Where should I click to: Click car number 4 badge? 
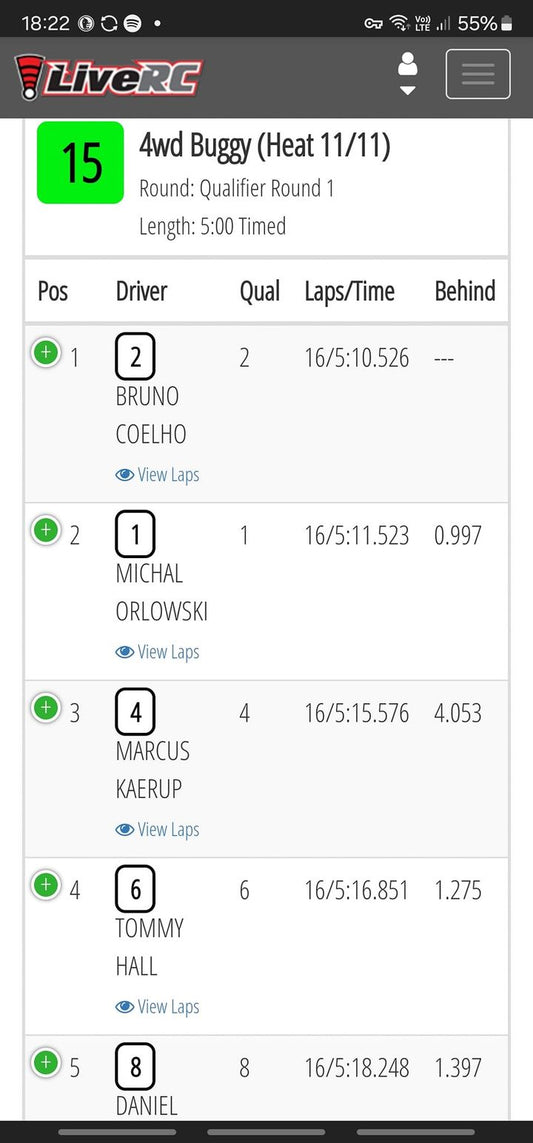click(135, 711)
